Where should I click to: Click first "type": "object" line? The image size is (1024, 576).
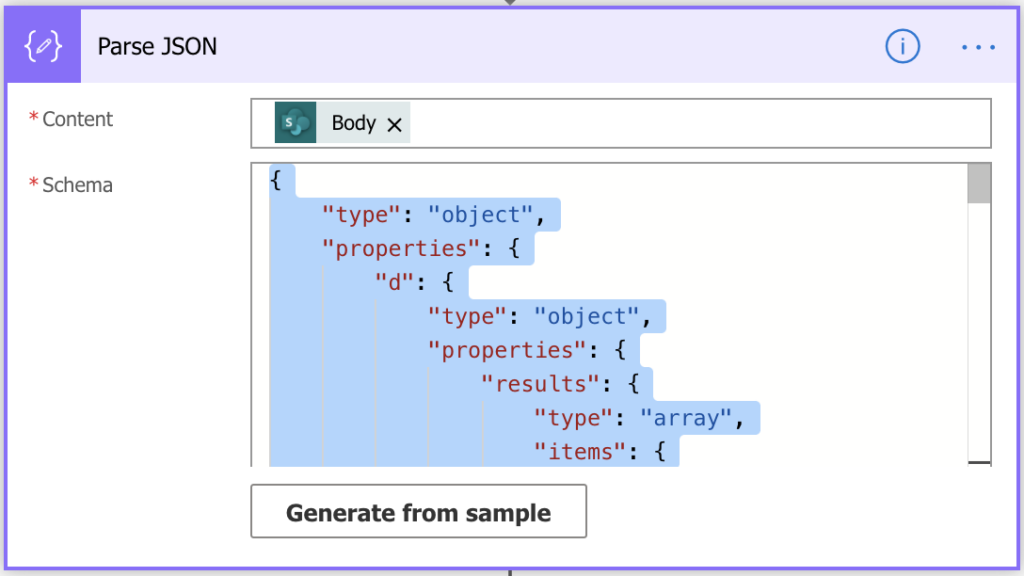click(433, 215)
